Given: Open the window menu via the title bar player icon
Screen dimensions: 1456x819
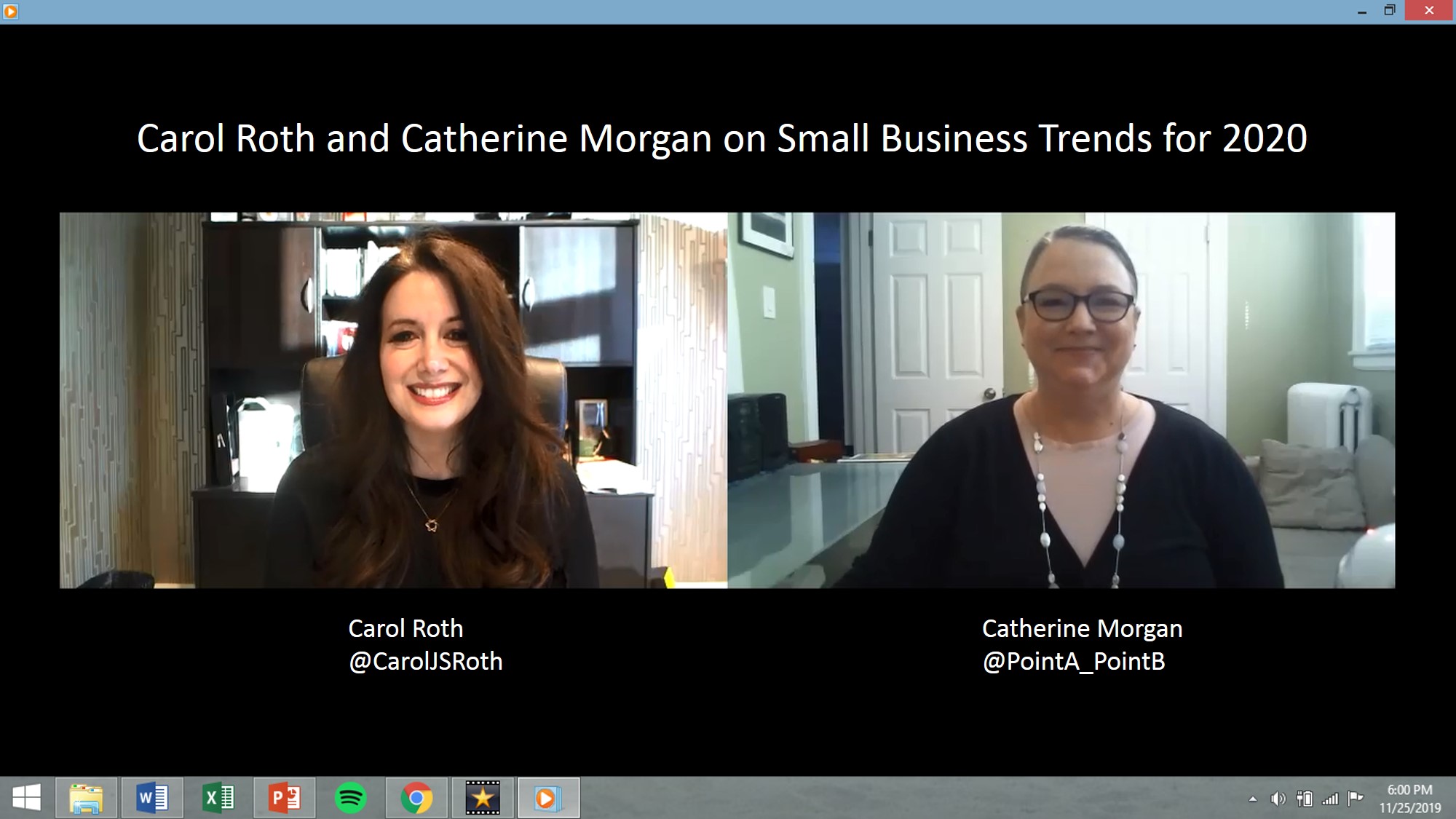Looking at the screenshot, I should point(9,10).
